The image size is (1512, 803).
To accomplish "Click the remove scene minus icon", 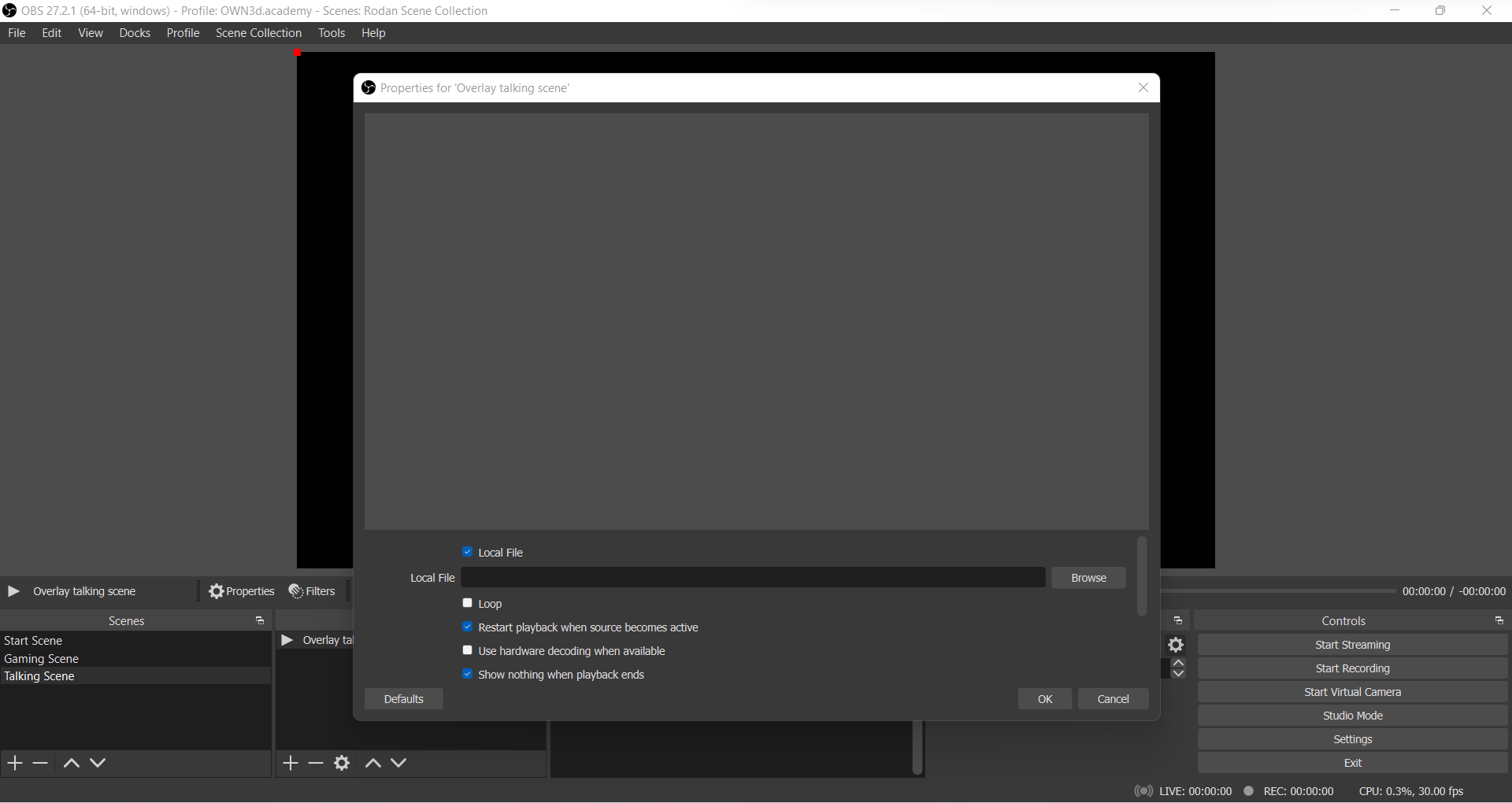I will click(x=41, y=763).
